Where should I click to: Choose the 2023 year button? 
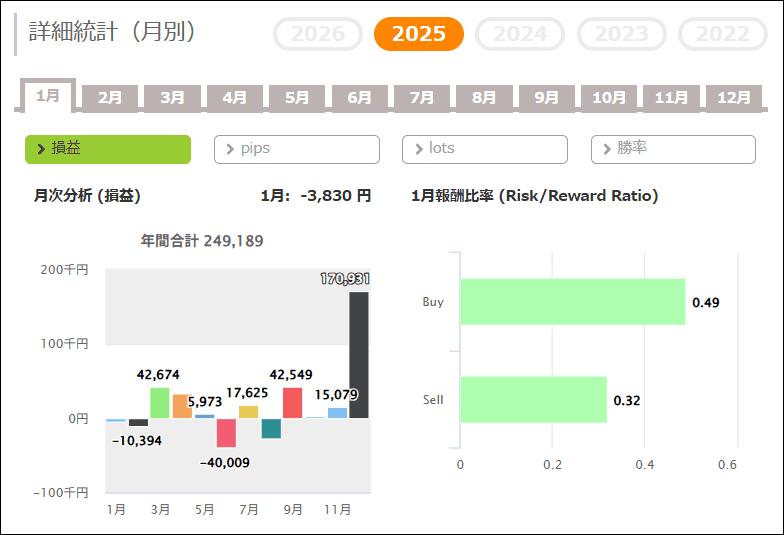coord(622,34)
